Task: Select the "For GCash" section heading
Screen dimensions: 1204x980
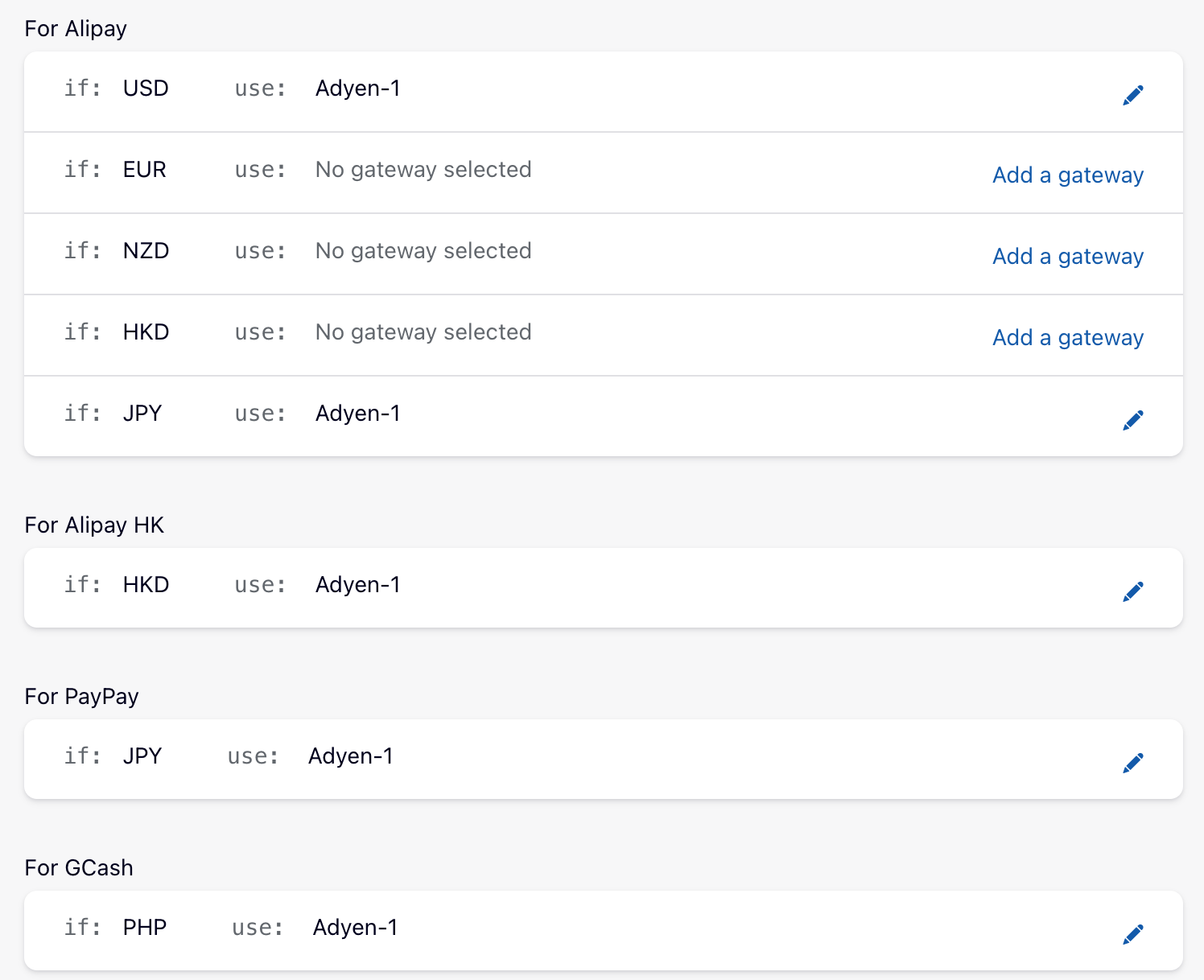Action: [79, 868]
